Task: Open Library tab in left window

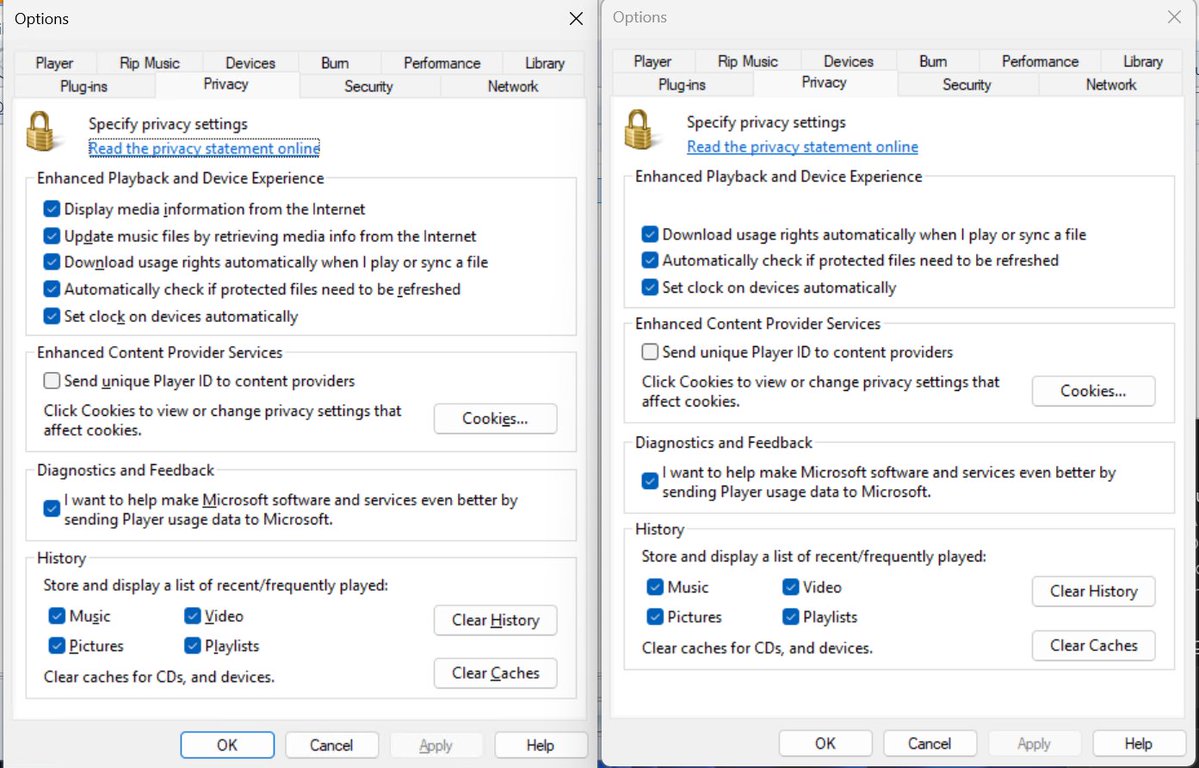Action: click(544, 63)
